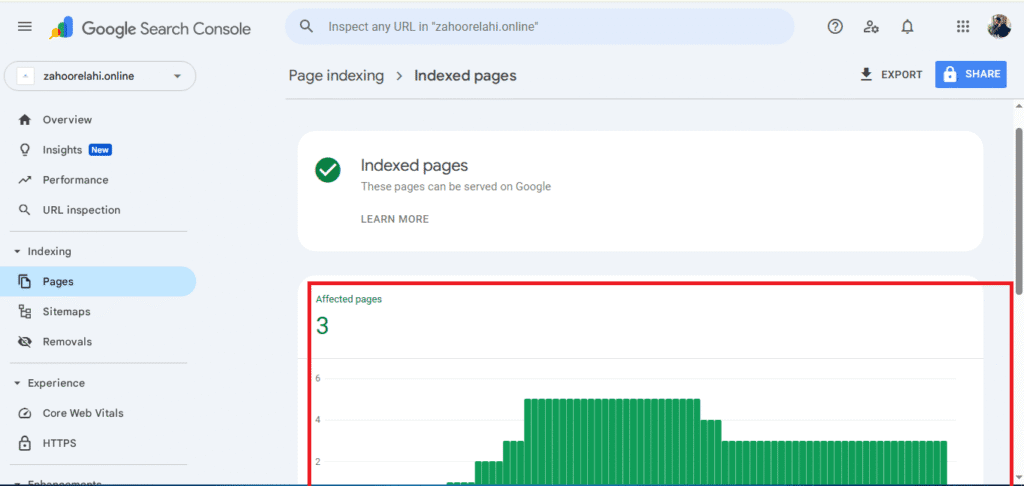Viewport: 1024px width, 486px height.
Task: Click the blue SHARE button
Action: (x=970, y=74)
